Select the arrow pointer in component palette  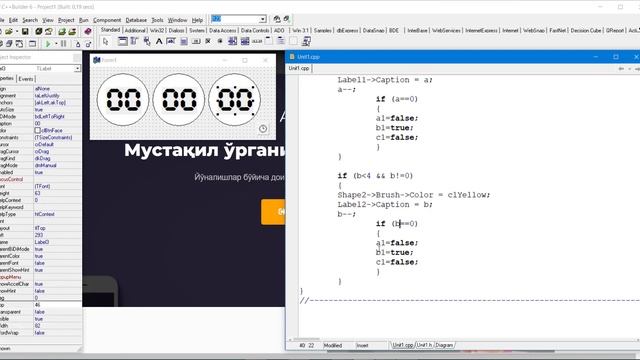(105, 41)
